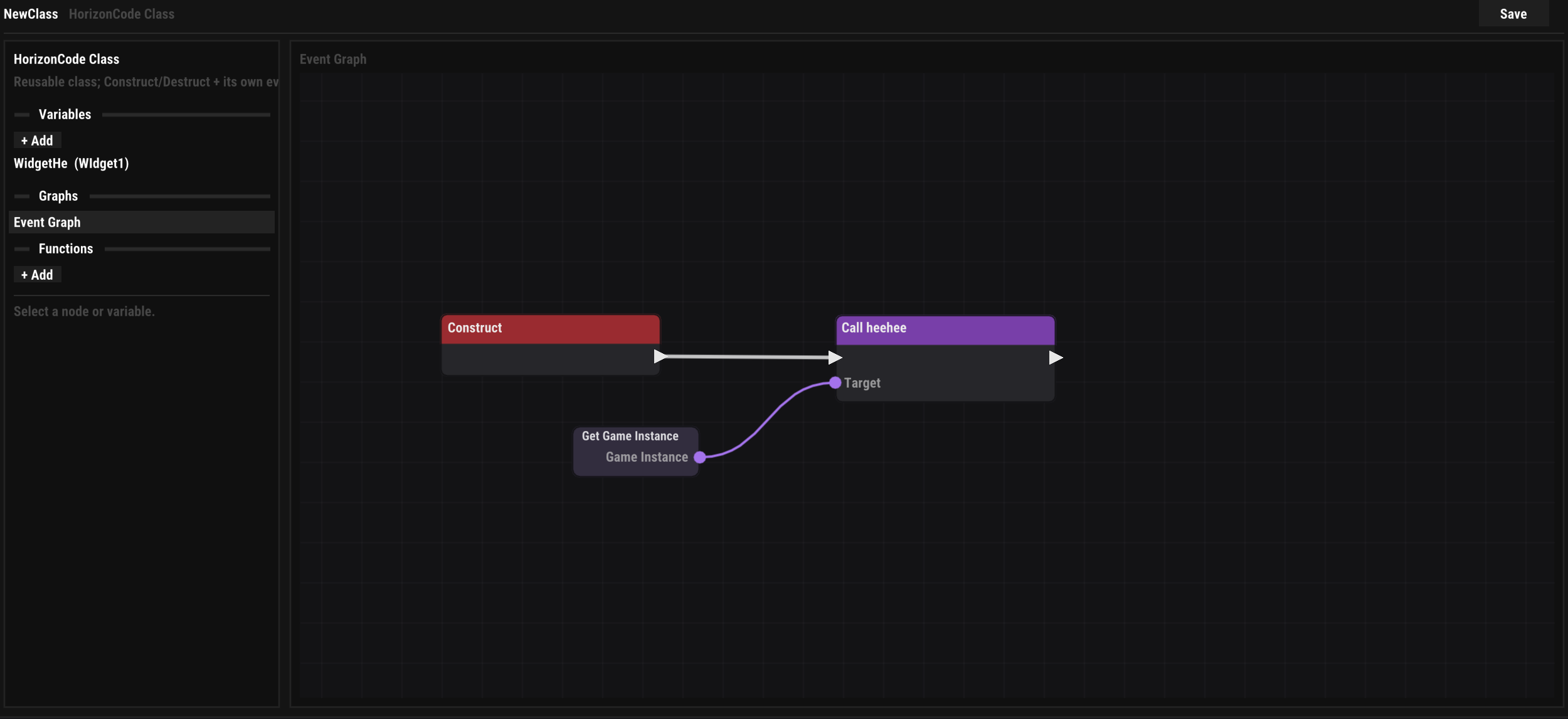Image resolution: width=1568 pixels, height=719 pixels.
Task: Click the HorizonCode Class panel heading
Action: tap(66, 59)
